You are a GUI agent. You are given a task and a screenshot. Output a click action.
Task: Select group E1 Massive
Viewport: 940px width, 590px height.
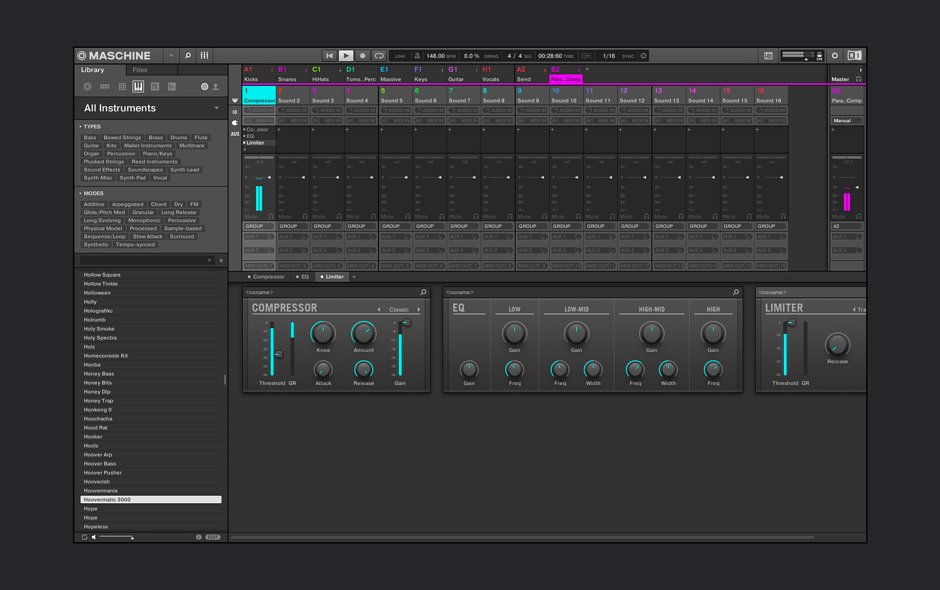[x=395, y=74]
